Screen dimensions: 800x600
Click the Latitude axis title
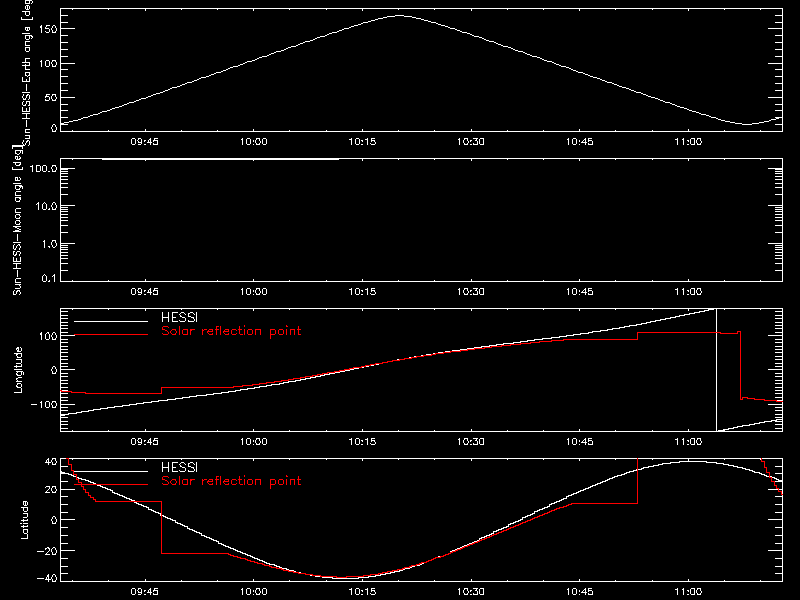pos(24,520)
